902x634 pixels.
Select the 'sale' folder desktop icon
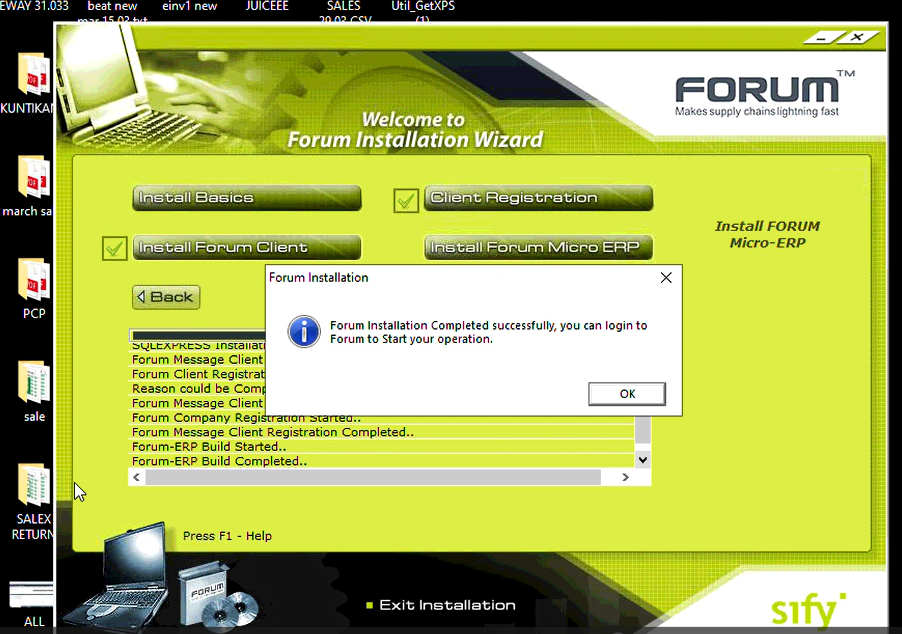coord(34,392)
